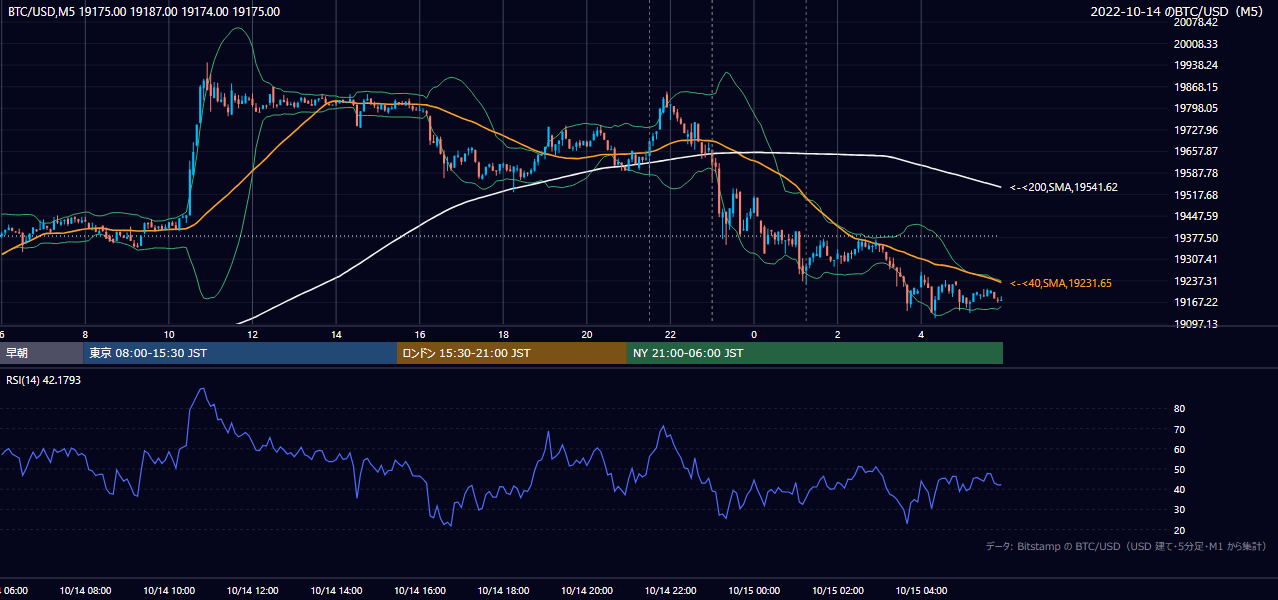
Task: Click hour label 20 under price chart
Action: coord(587,334)
